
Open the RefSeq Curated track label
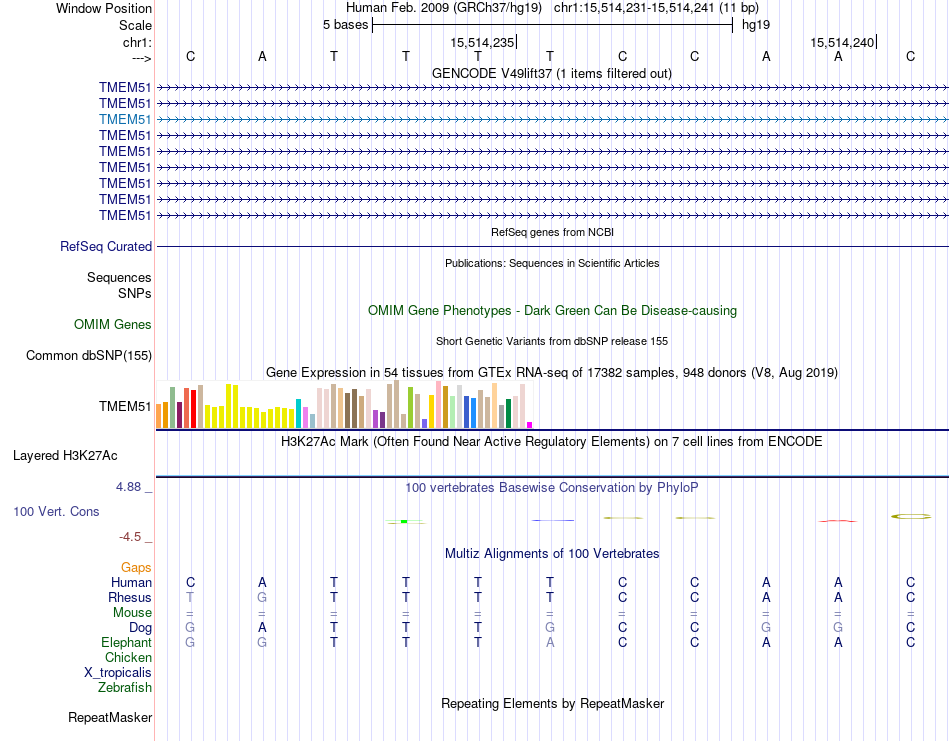[105, 247]
